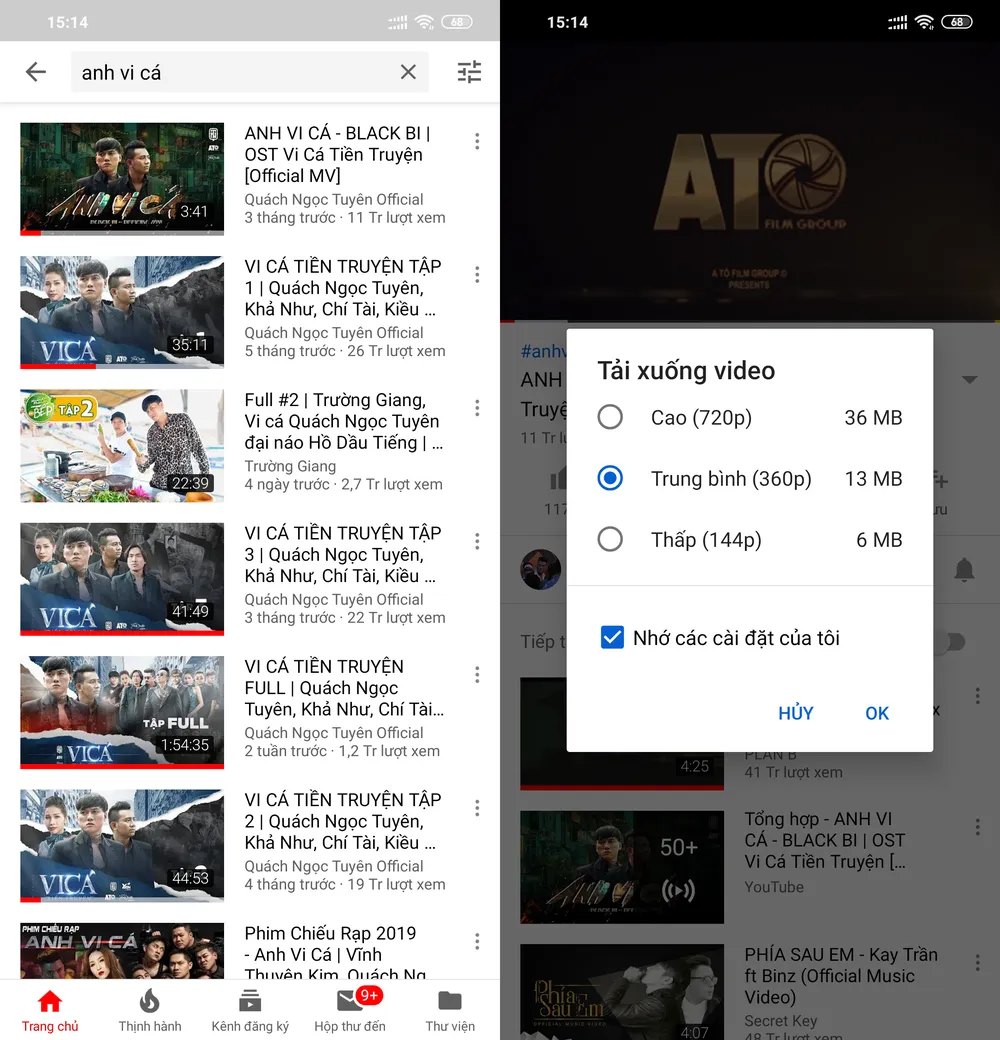The width and height of the screenshot is (1000, 1040).
Task: Open thumbnail of the 44:53 VI CÁ video
Action: point(122,845)
